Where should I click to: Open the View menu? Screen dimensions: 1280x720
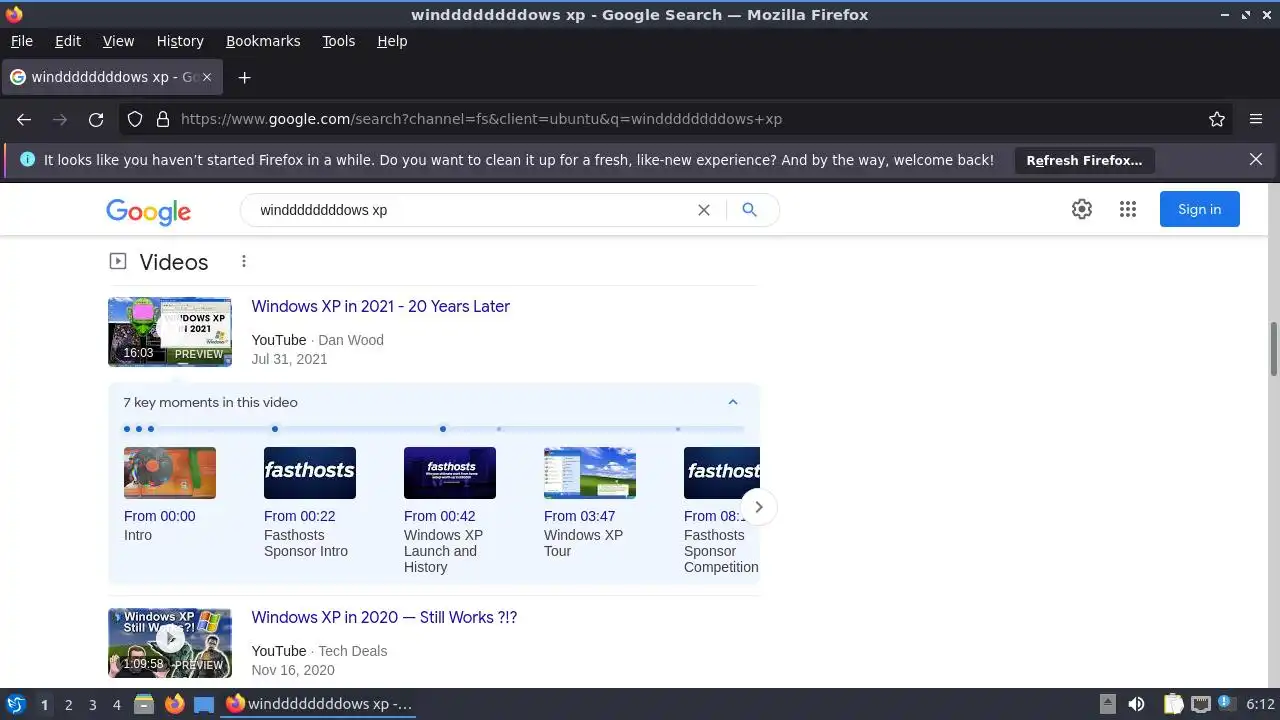118,41
